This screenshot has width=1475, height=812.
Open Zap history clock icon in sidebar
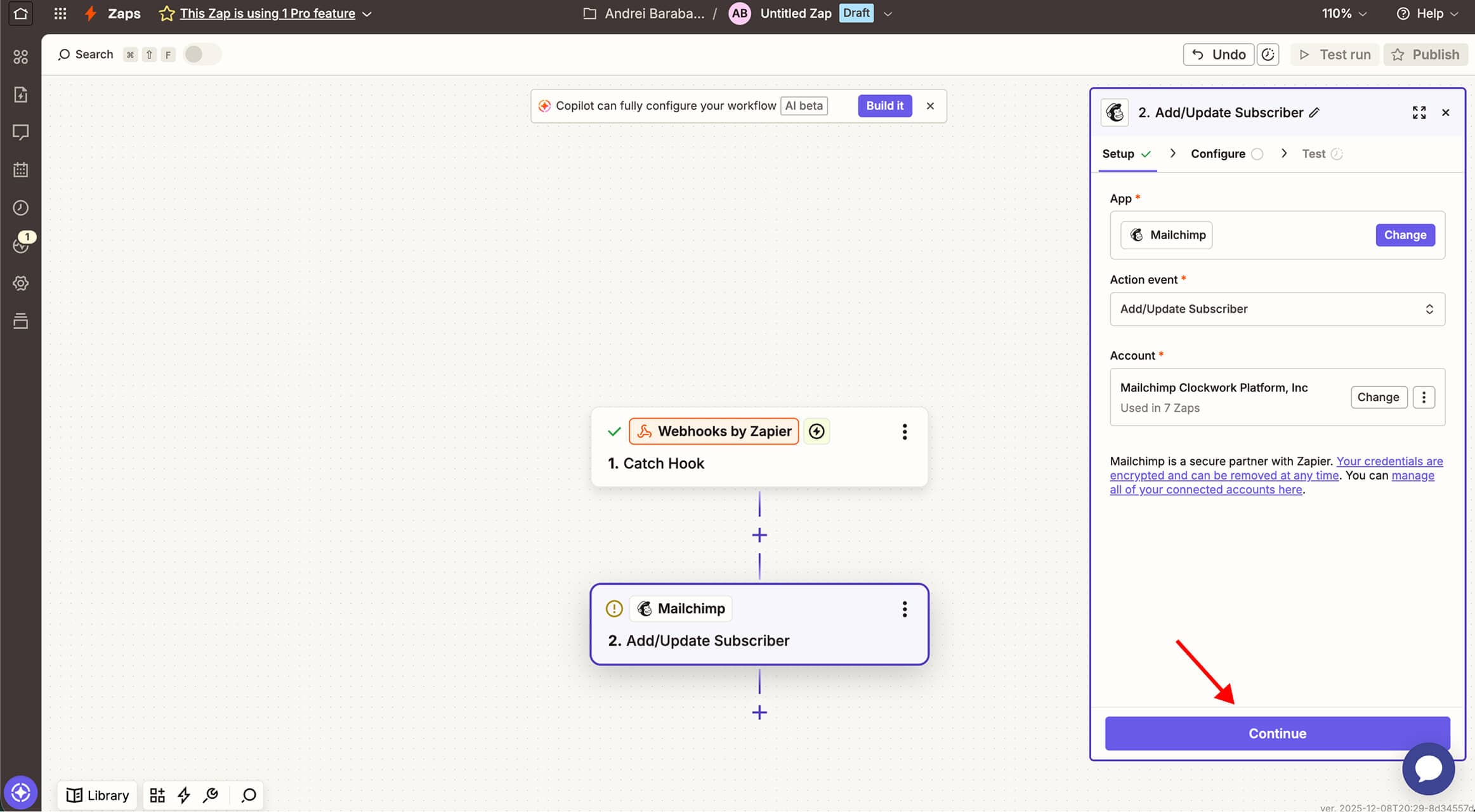coord(20,207)
